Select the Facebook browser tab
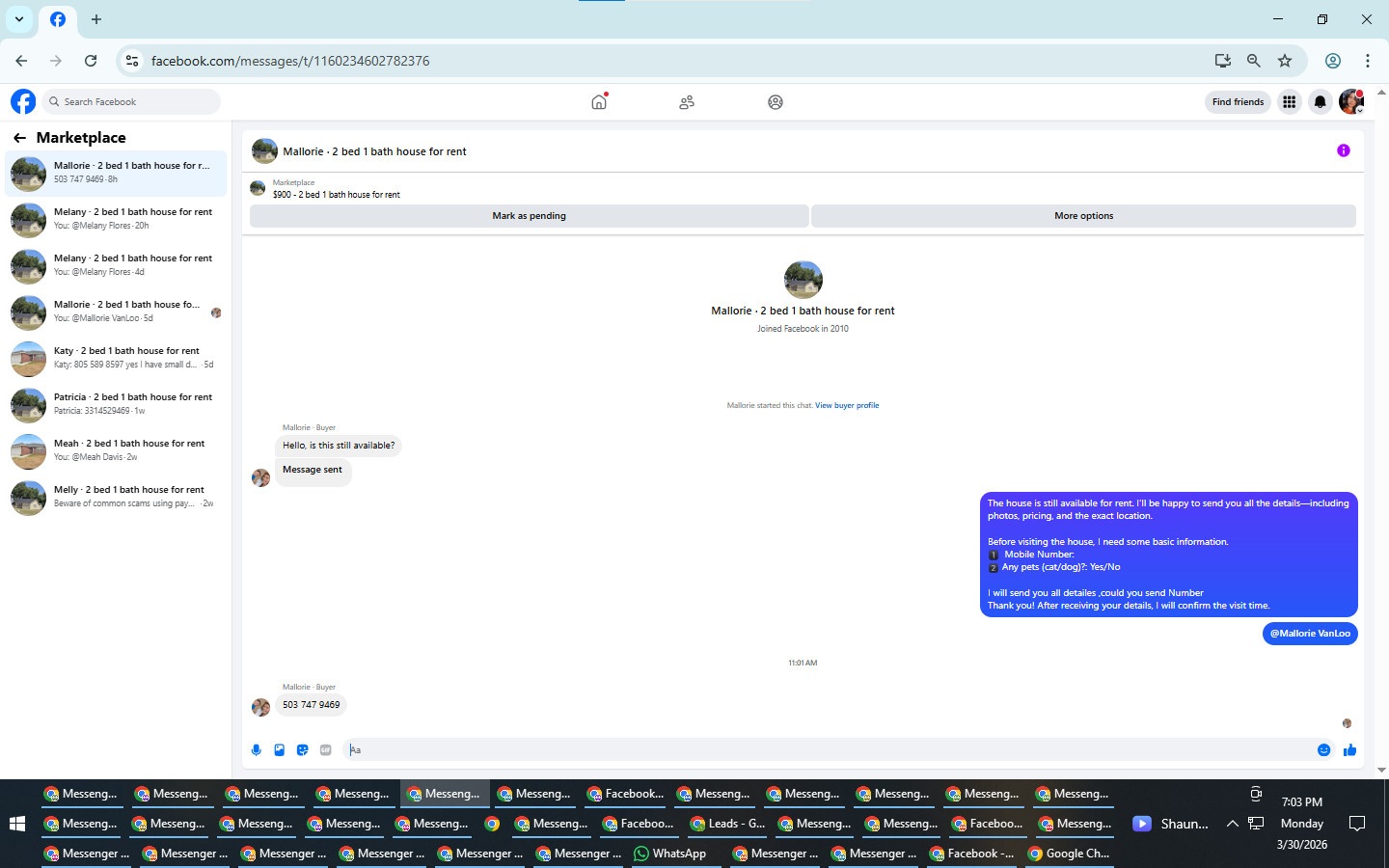This screenshot has height=868, width=1389. (58, 19)
